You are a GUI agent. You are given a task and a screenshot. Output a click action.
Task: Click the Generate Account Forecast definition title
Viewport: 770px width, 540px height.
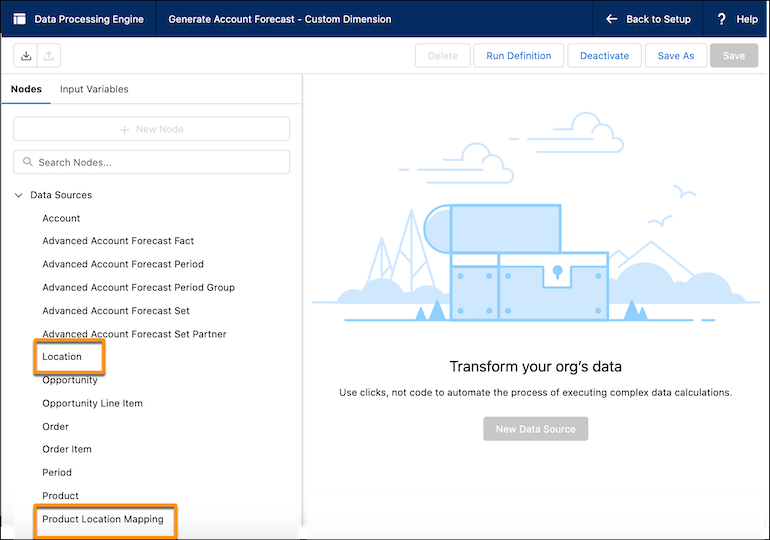(x=280, y=19)
